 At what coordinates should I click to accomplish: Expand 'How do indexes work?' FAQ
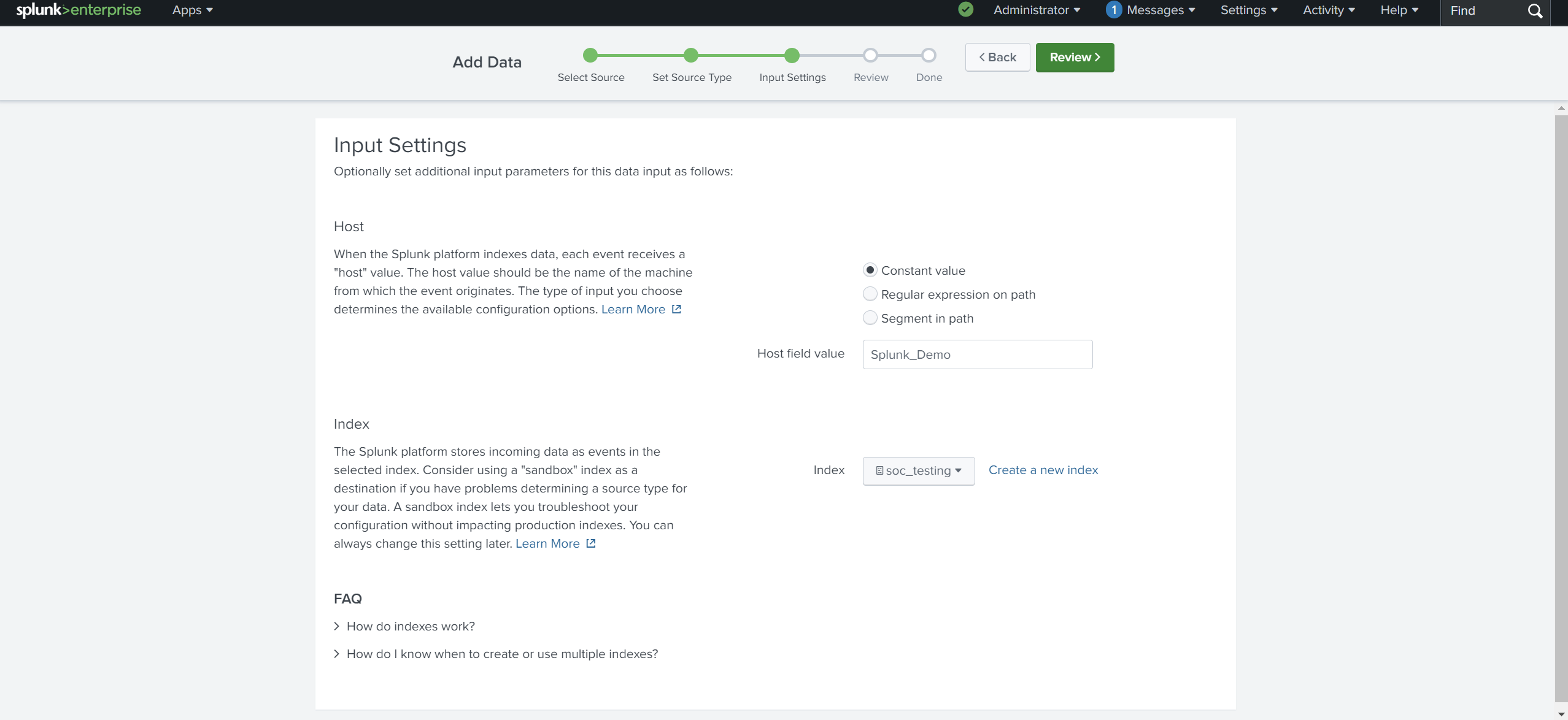click(404, 626)
